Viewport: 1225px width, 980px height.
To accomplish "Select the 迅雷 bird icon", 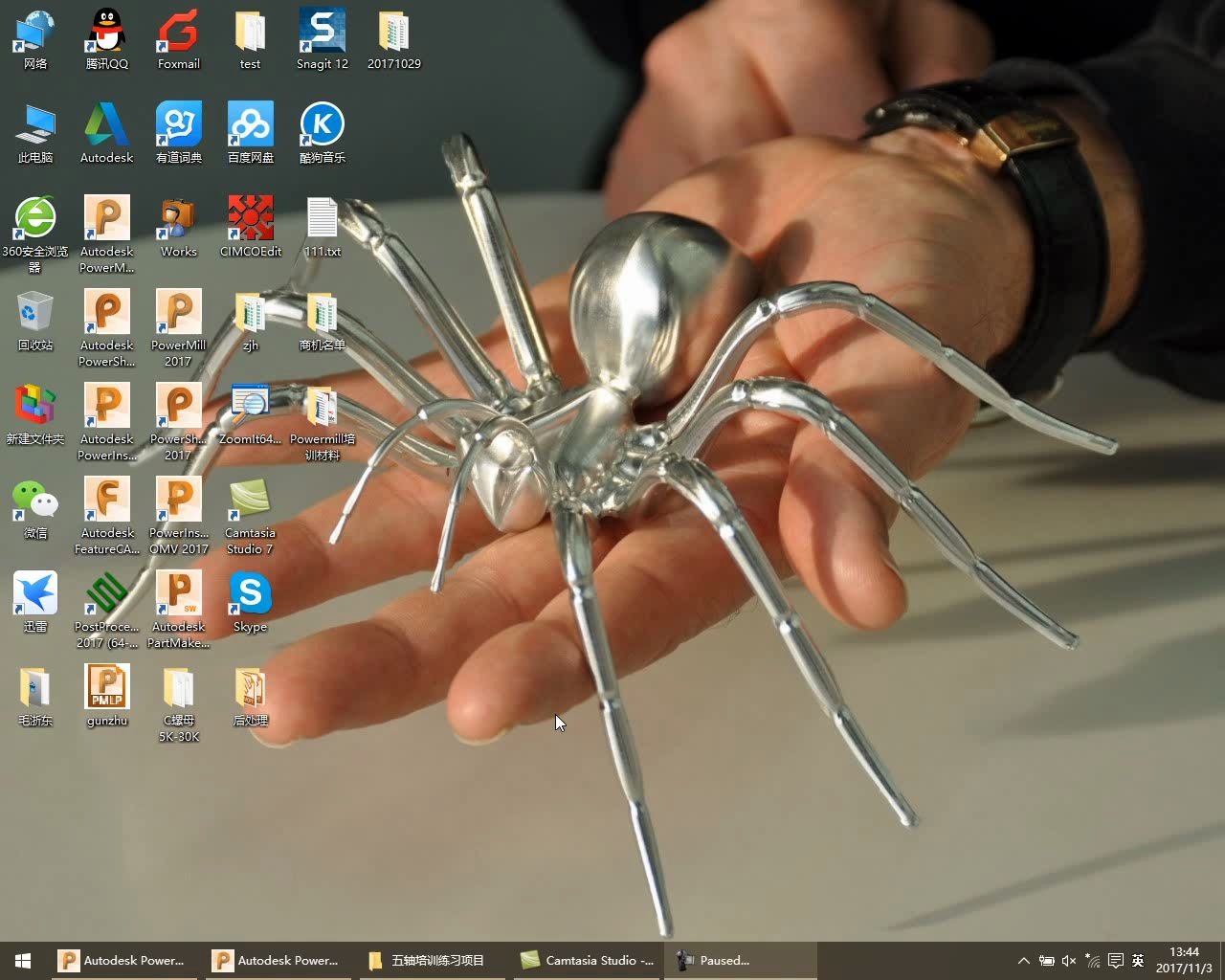I will (35, 602).
